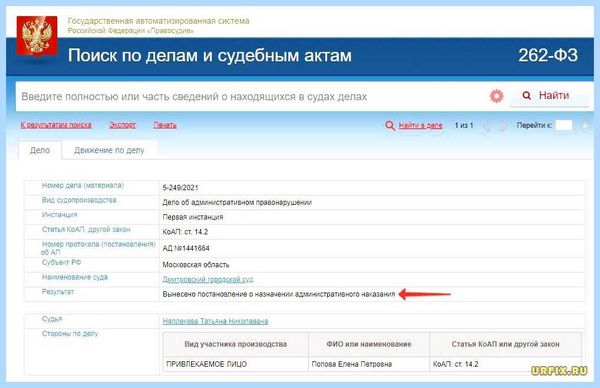Viewport: 600px width, 388px height.
Task: Click Дело об административном правонарушении text
Action: (x=237, y=202)
